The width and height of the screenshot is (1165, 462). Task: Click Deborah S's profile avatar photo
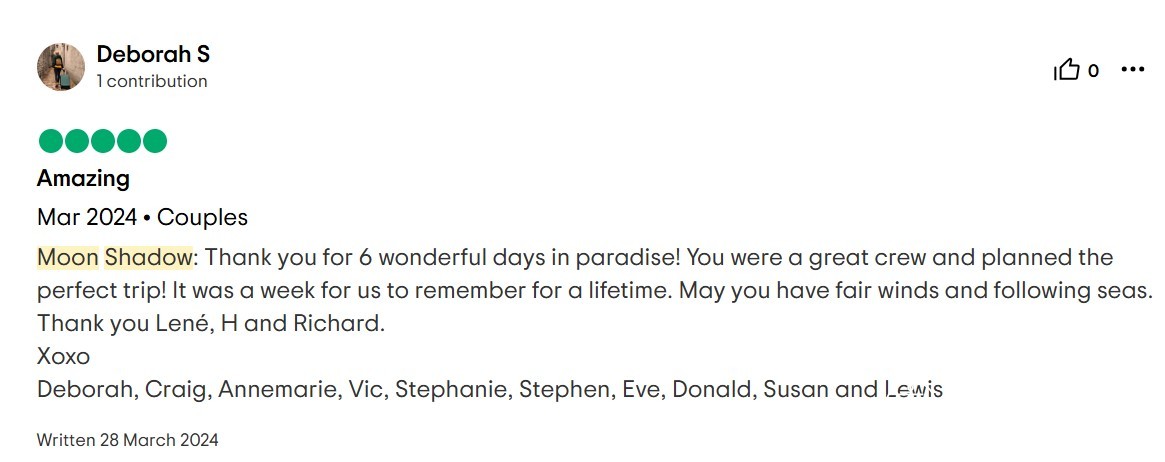[x=61, y=67]
